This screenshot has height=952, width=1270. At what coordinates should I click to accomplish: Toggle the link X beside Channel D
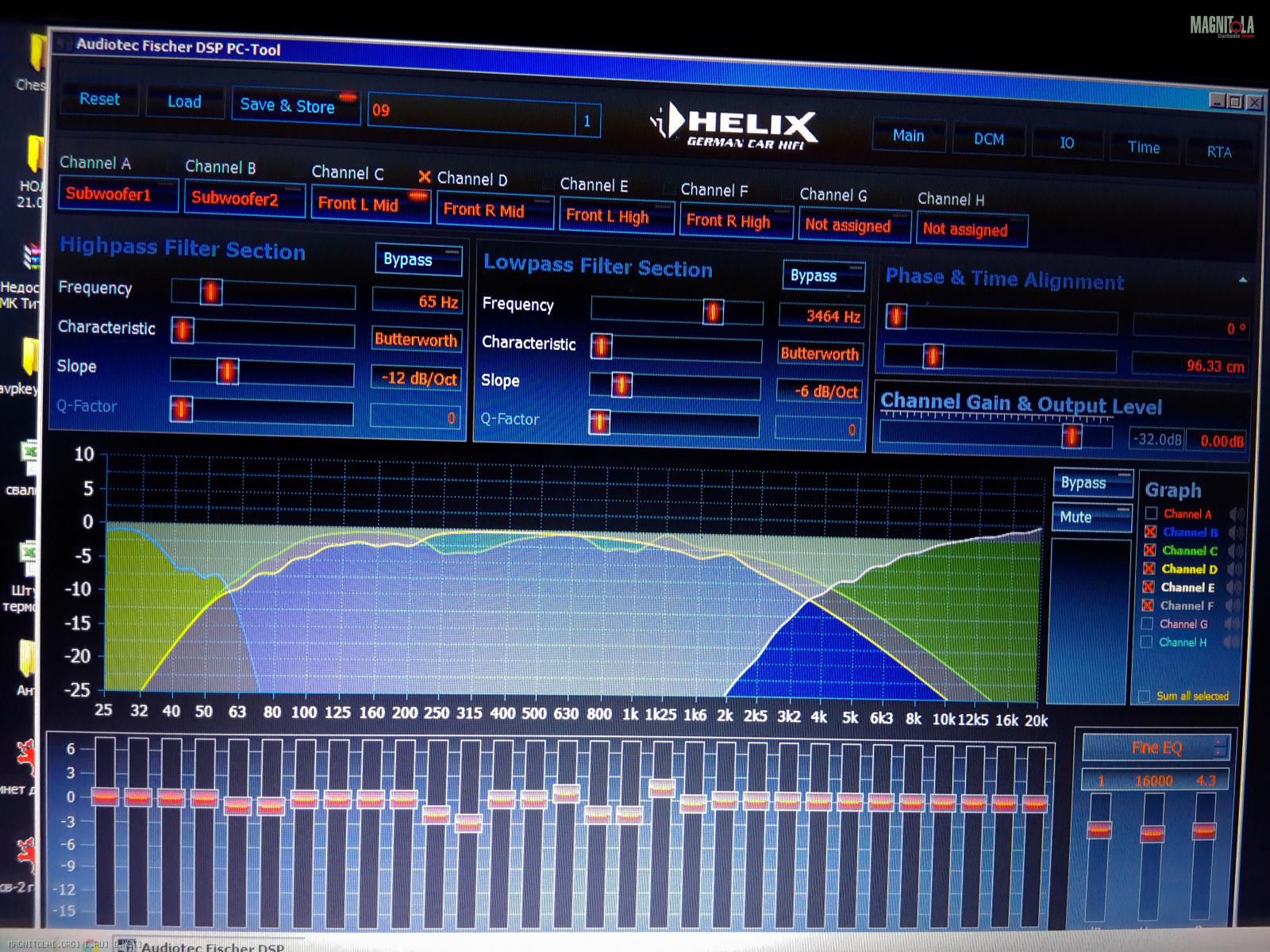pyautogui.click(x=425, y=177)
